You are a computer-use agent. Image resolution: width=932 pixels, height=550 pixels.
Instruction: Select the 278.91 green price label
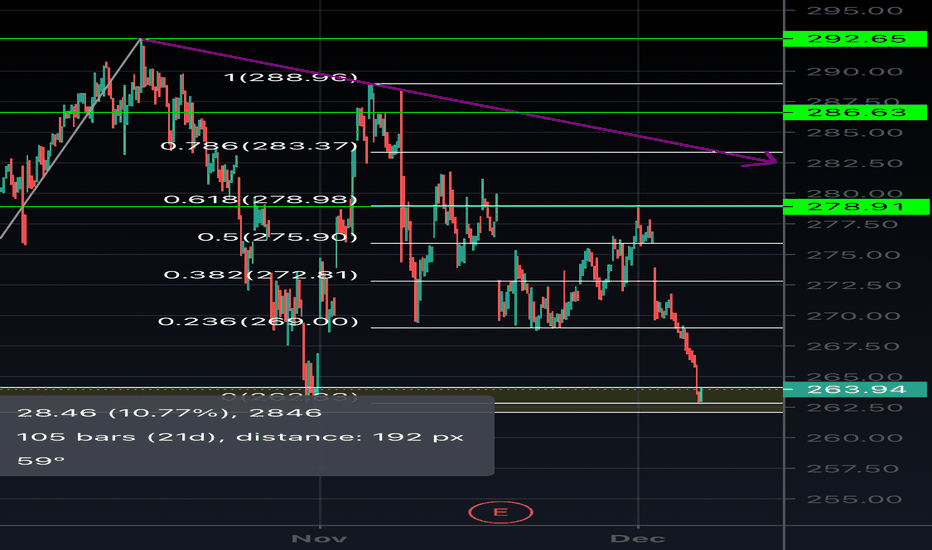855,206
